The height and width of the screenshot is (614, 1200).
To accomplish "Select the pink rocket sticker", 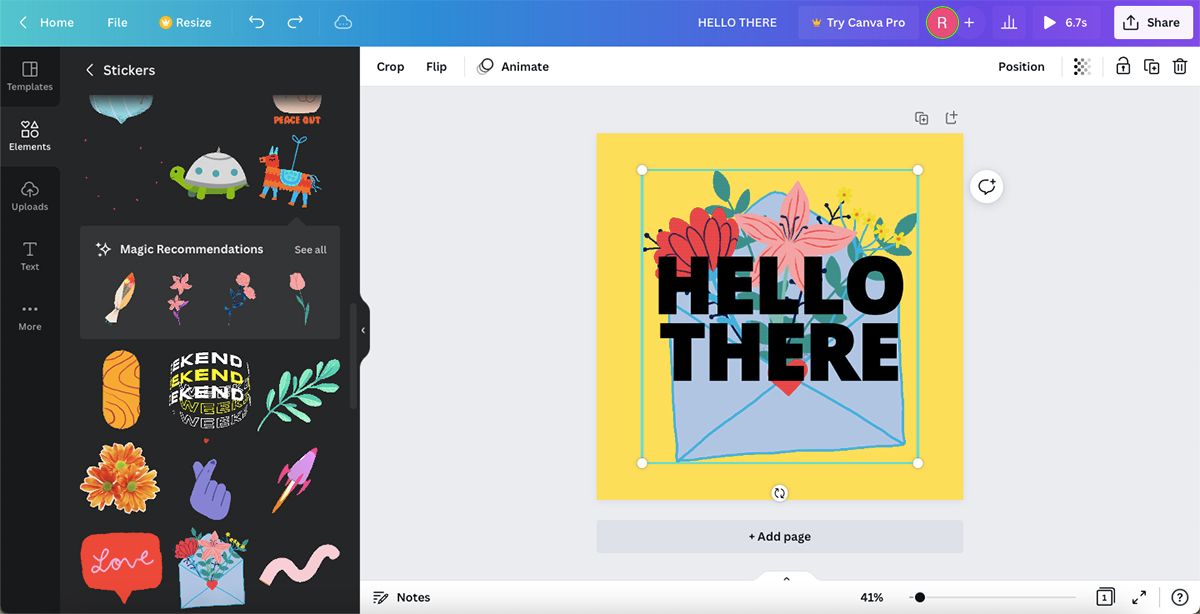I will click(x=296, y=479).
